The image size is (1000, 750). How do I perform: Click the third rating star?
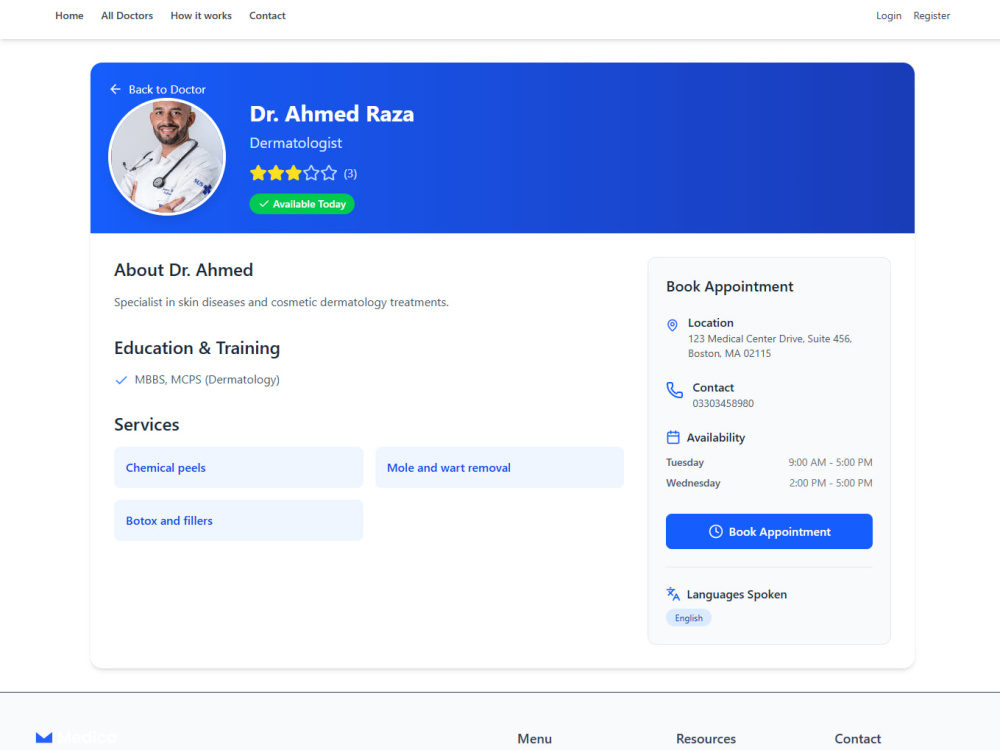point(293,173)
